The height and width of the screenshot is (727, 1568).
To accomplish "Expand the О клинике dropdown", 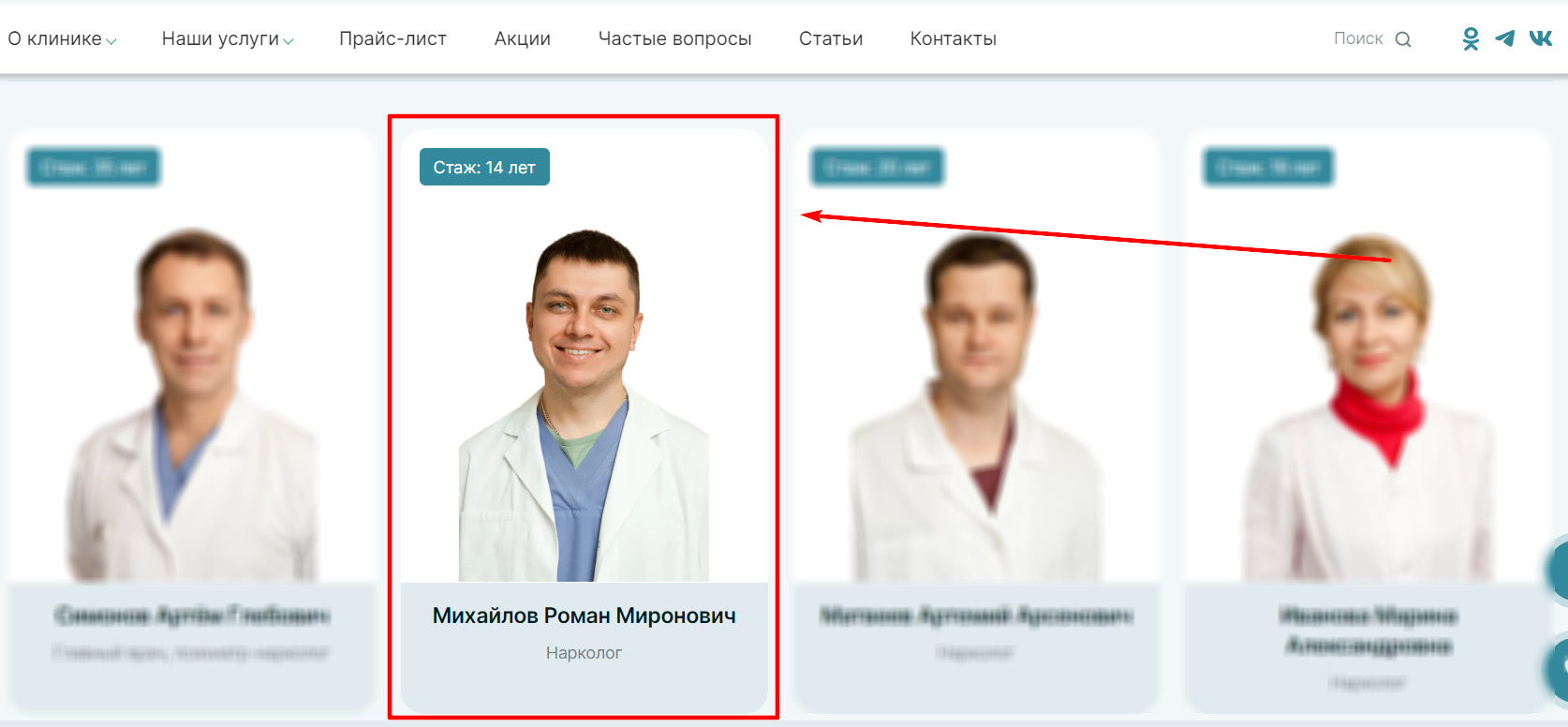I will (63, 38).
